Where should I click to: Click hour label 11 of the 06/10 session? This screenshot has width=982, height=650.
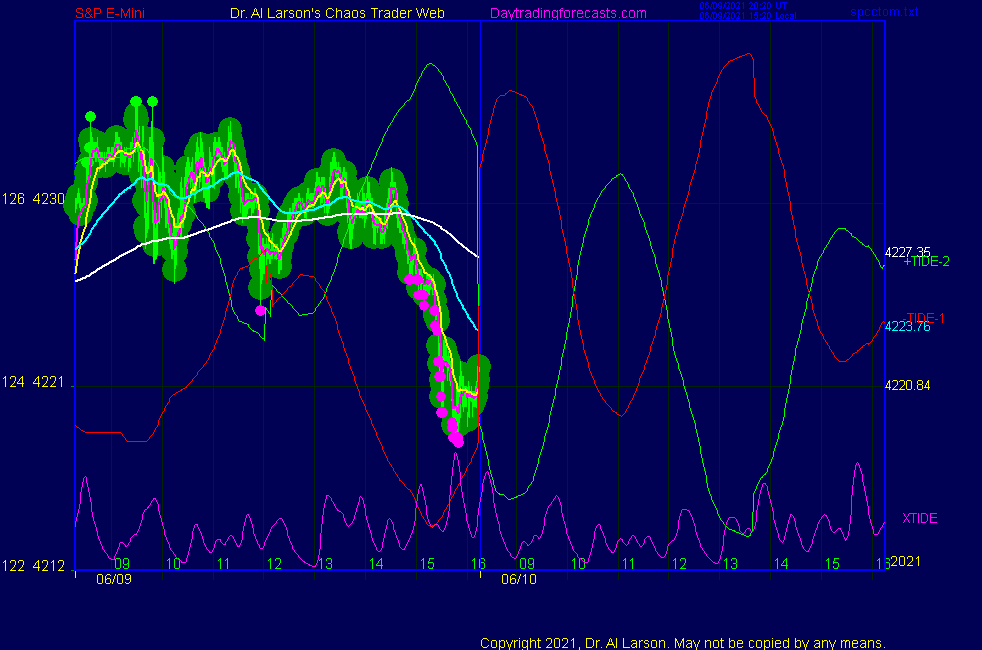(x=629, y=564)
